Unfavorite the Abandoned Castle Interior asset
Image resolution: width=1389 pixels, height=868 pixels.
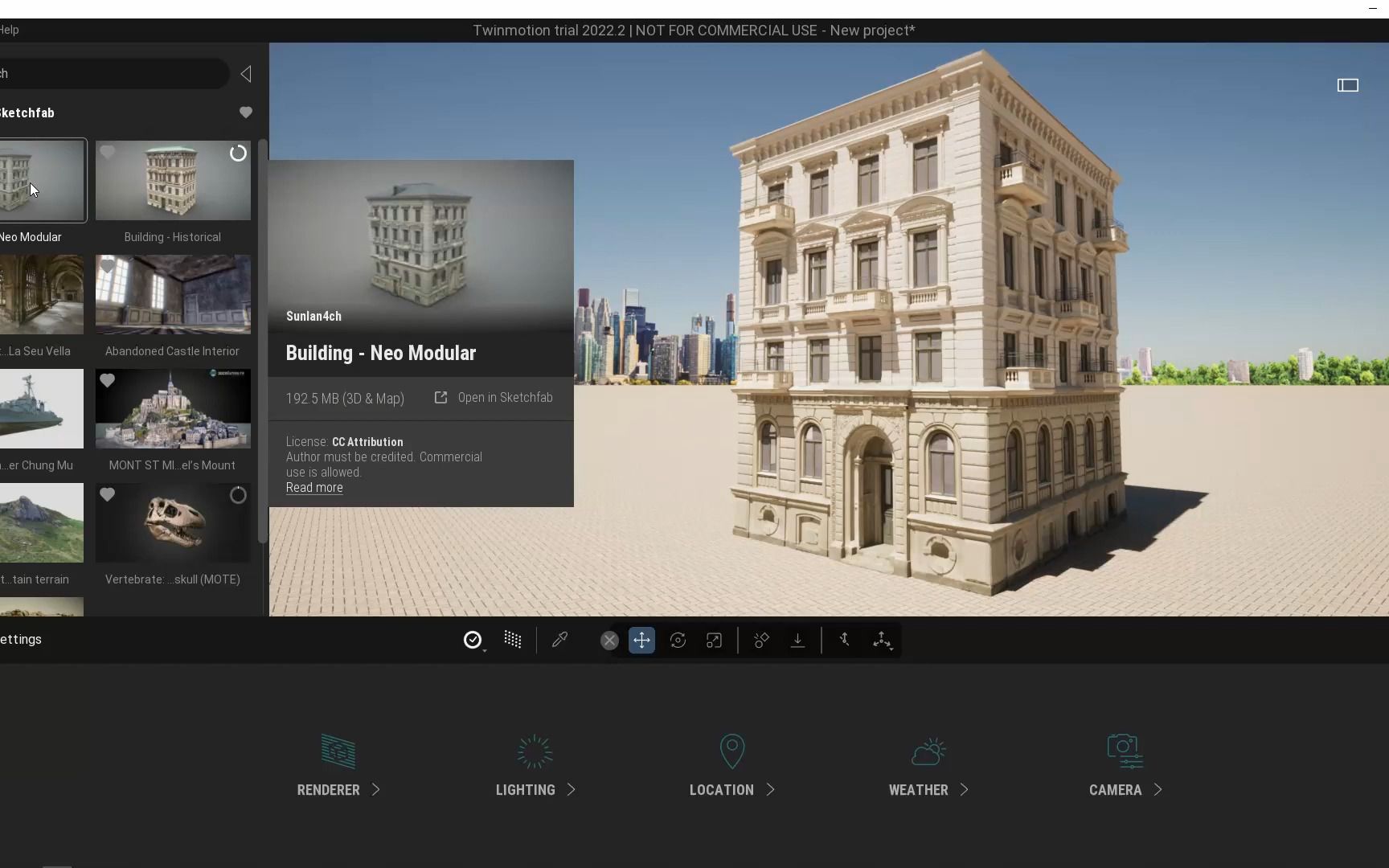pos(109,266)
